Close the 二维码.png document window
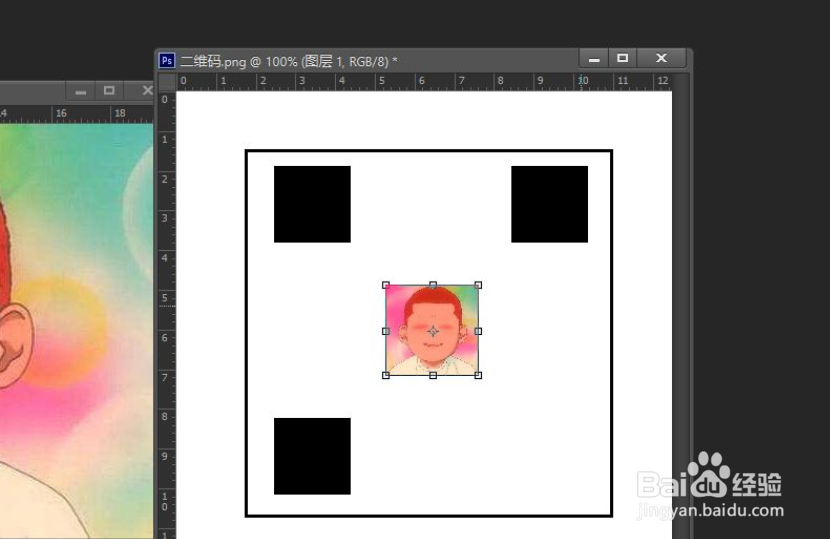830x539 pixels. (x=661, y=58)
